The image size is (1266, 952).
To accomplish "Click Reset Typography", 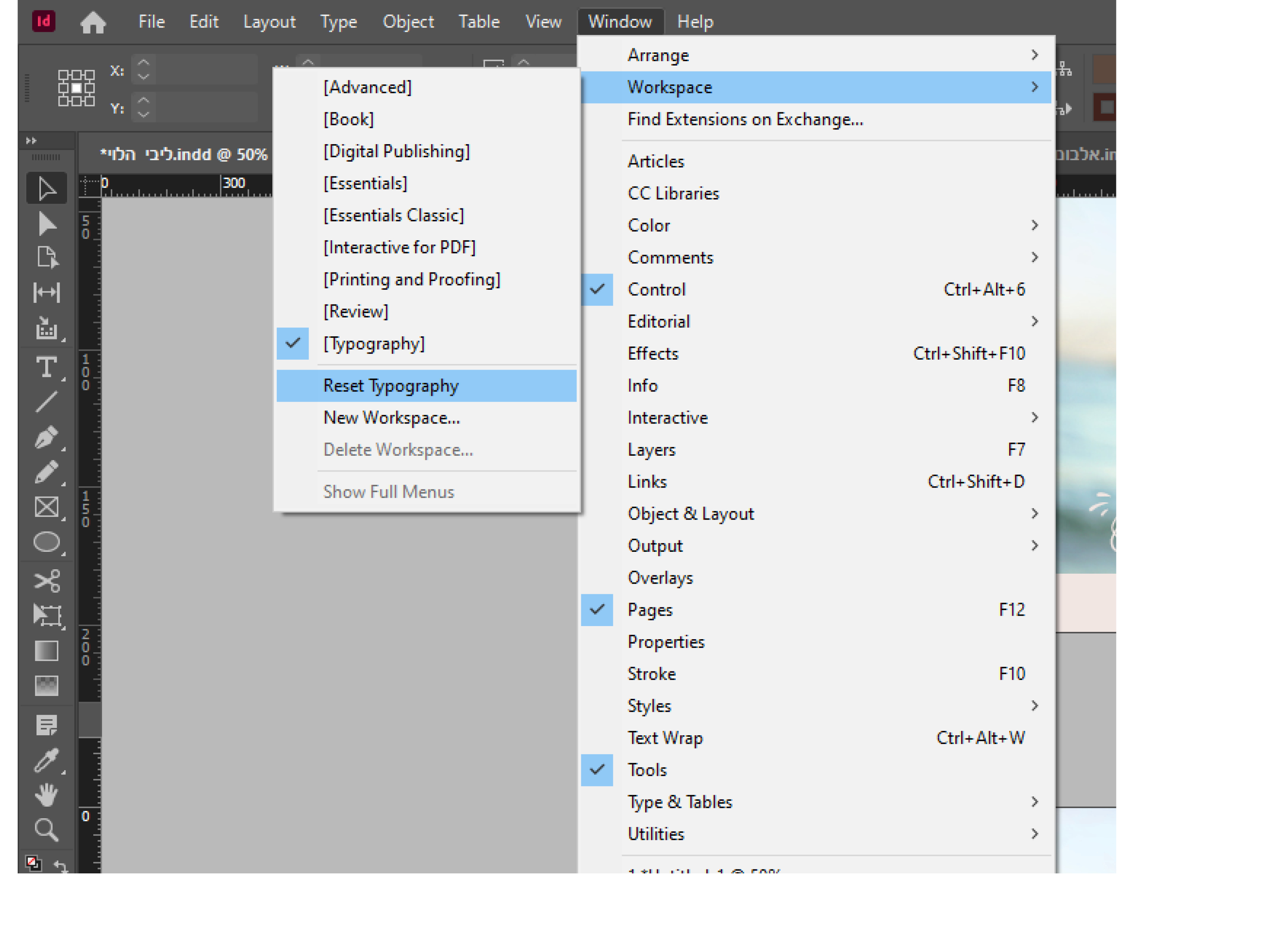I will point(391,385).
